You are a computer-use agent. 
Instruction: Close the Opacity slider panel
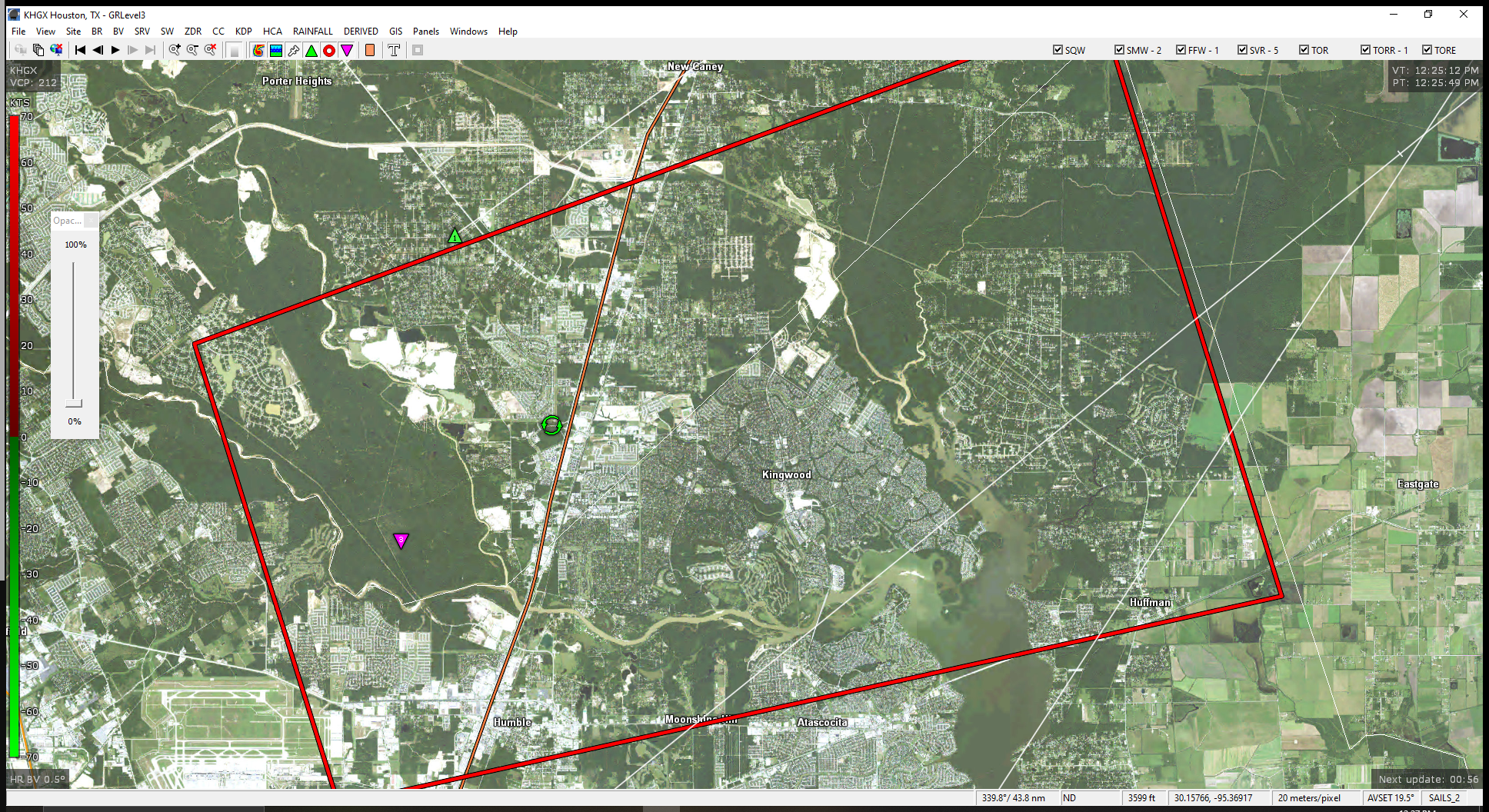click(x=91, y=221)
